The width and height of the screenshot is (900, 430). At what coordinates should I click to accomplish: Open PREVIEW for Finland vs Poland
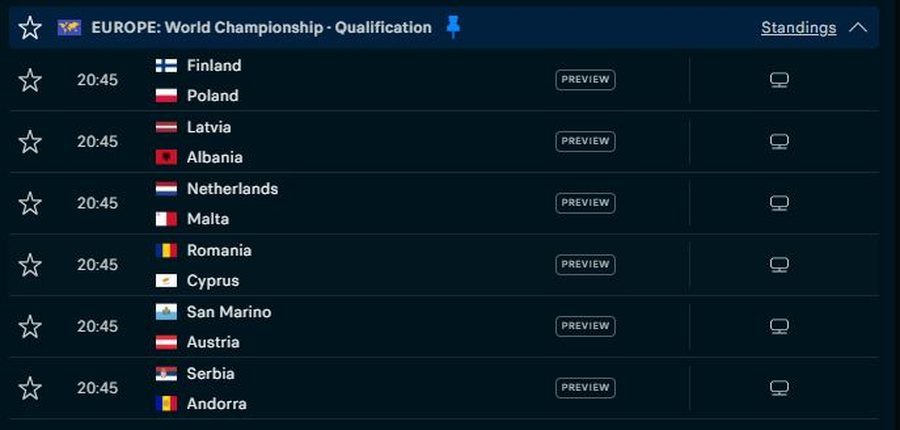(585, 80)
